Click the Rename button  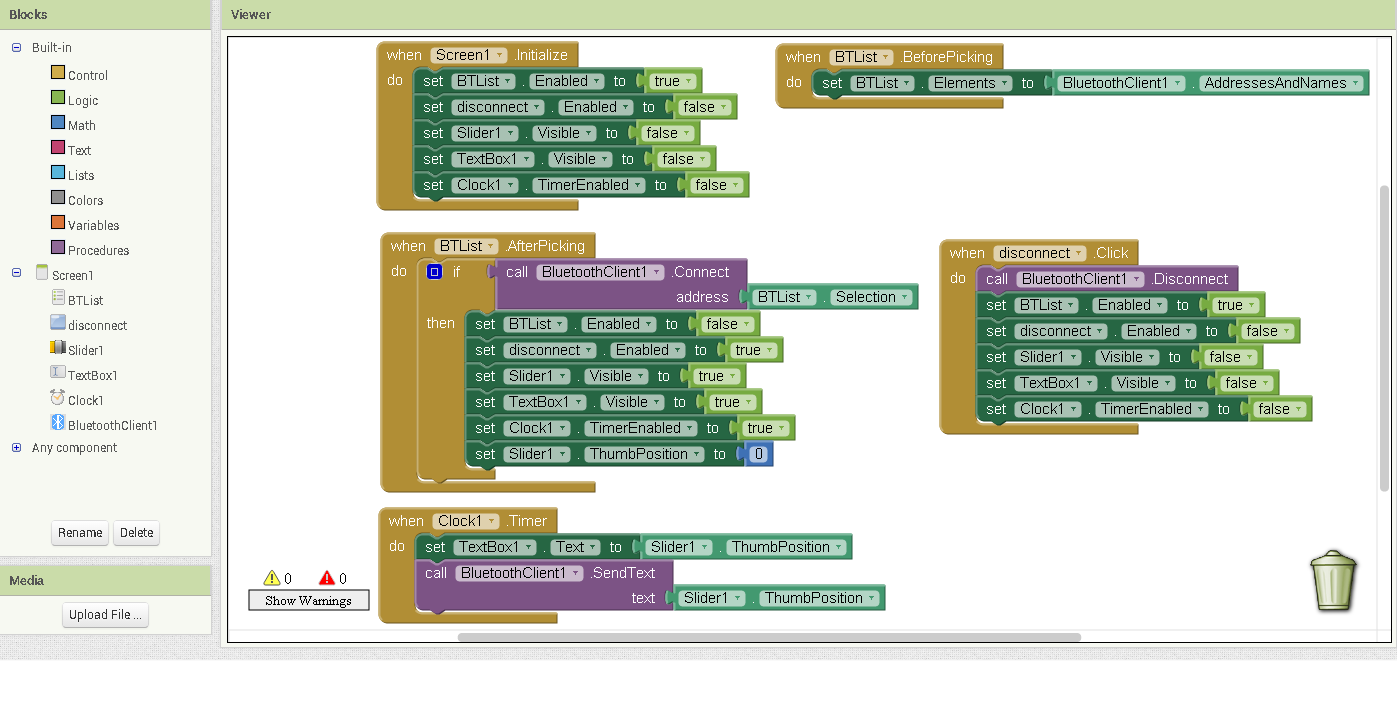click(80, 533)
